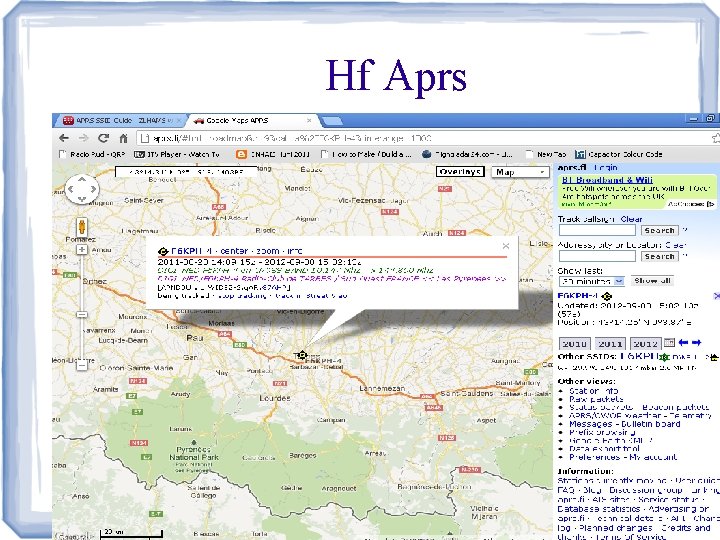The width and height of the screenshot is (720, 540).
Task: Open a new tab with the new-tab button
Action: [x=332, y=121]
